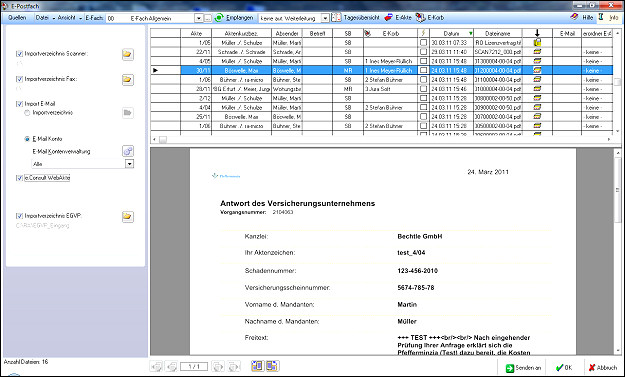Go to next page of preview
The image size is (625, 377).
click(218, 366)
